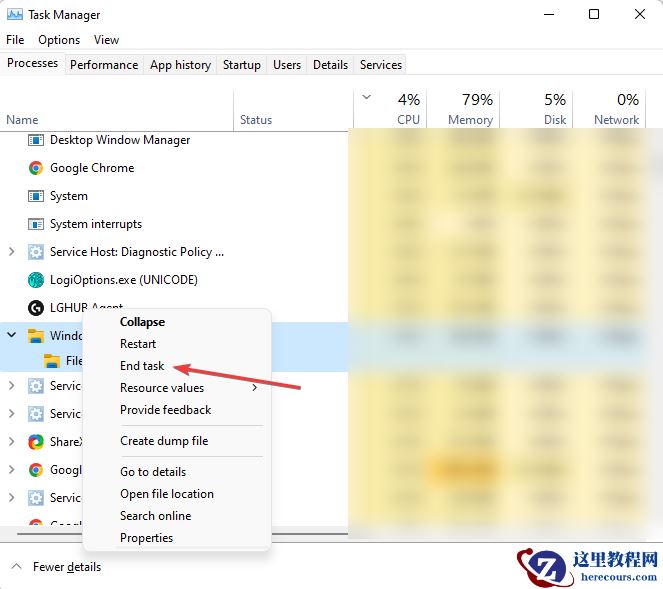Click the column sort chevron beside CPU

367,97
